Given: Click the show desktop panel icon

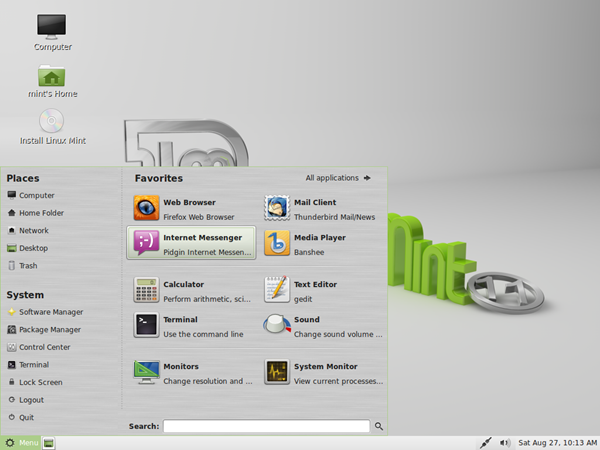Looking at the screenshot, I should coord(48,443).
